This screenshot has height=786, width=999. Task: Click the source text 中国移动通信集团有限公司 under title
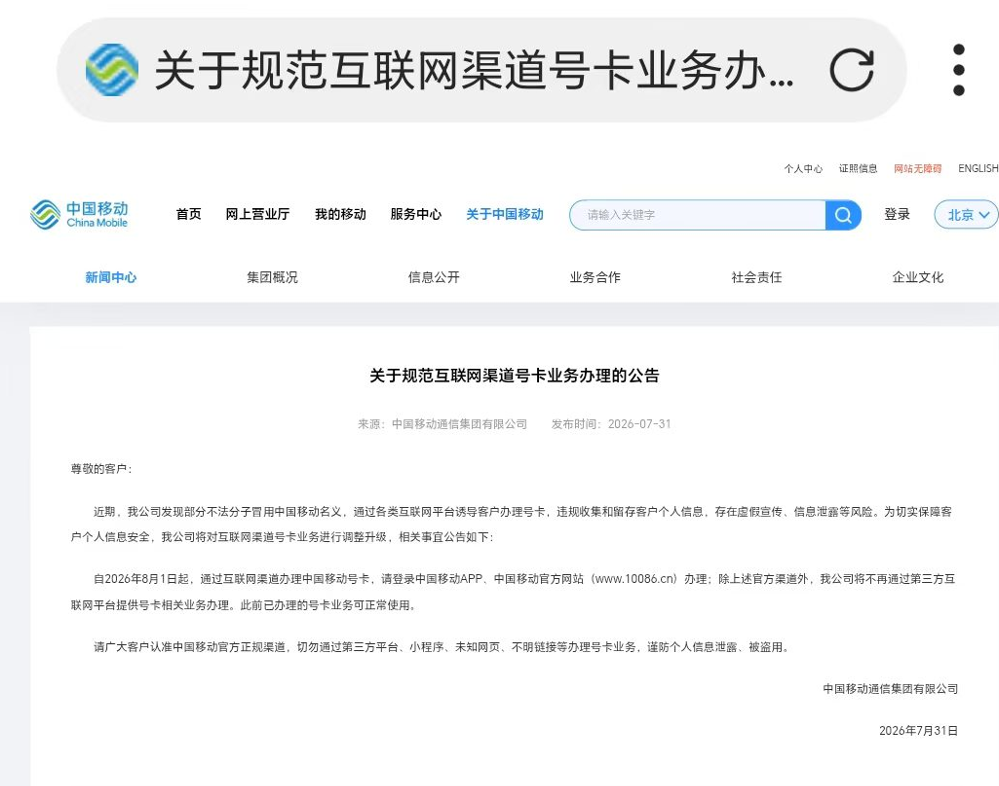pos(459,424)
